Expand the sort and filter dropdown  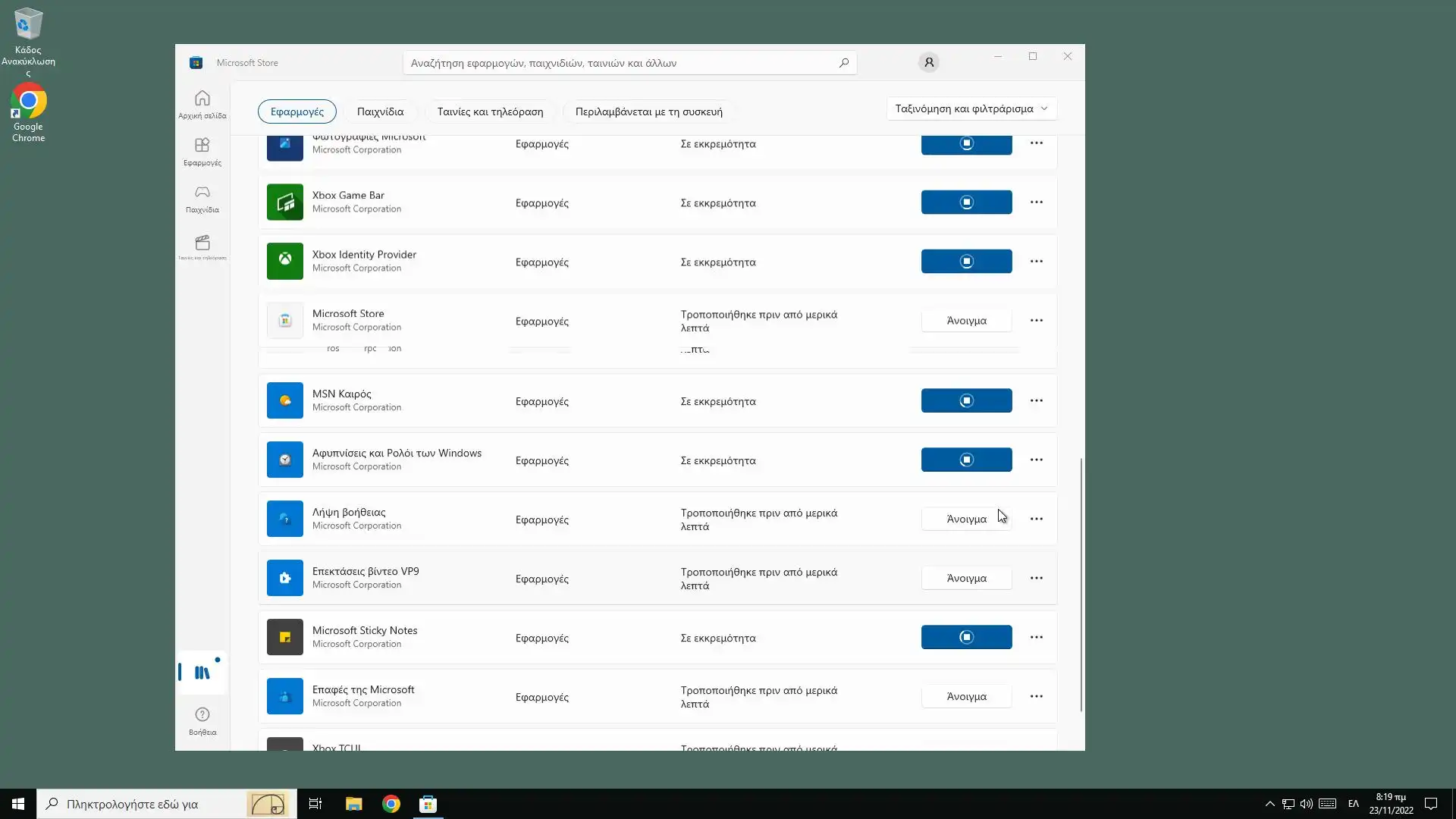click(x=971, y=108)
